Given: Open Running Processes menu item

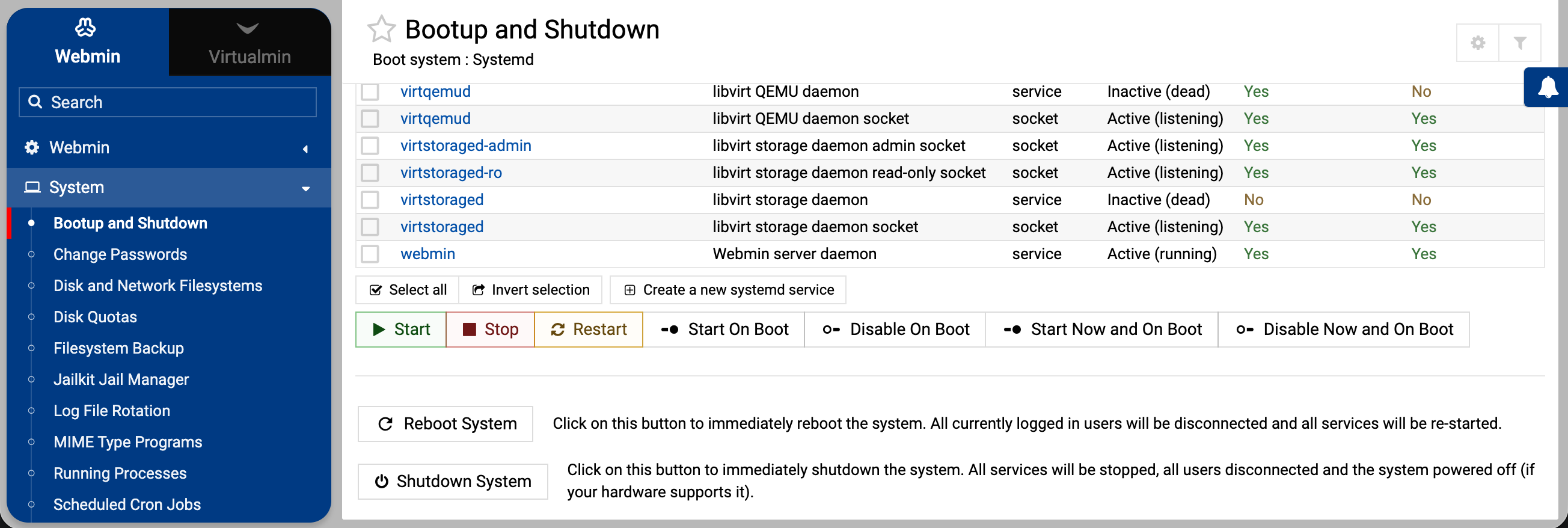Looking at the screenshot, I should [x=120, y=473].
